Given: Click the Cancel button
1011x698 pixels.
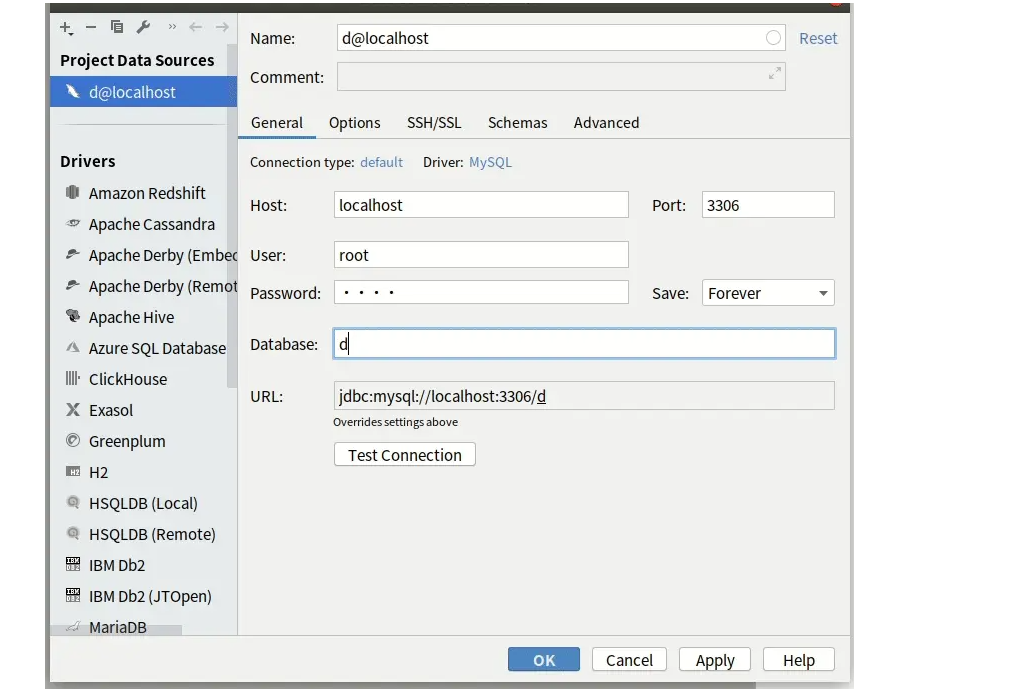Looking at the screenshot, I should point(629,659).
